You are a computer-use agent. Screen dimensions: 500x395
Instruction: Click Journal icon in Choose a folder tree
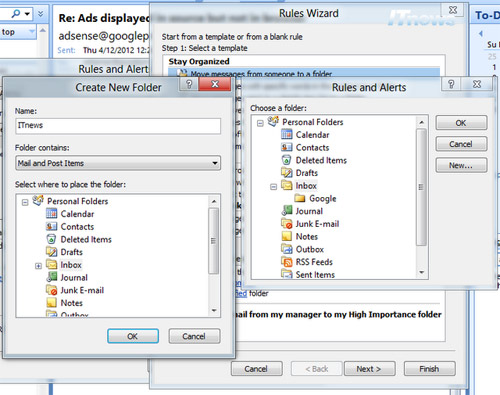tap(287, 211)
